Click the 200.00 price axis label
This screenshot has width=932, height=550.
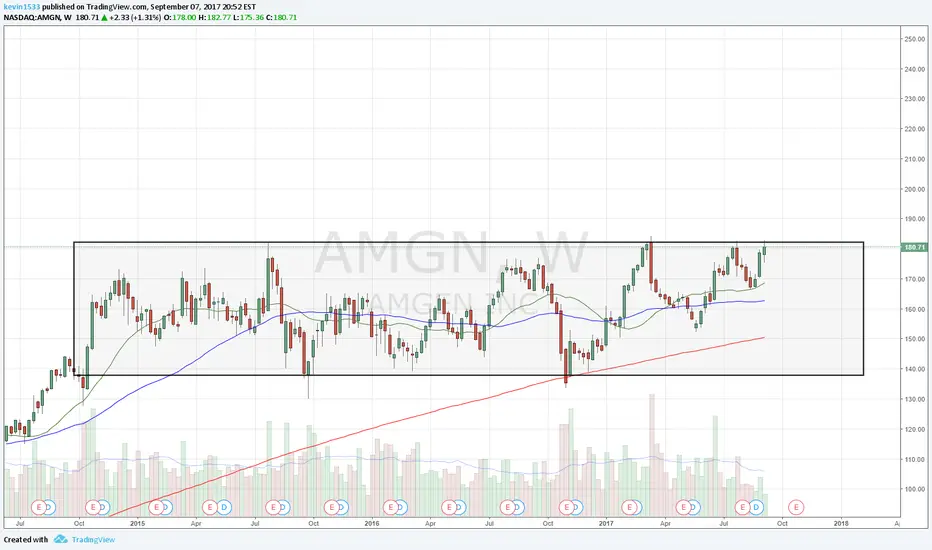[x=914, y=189]
